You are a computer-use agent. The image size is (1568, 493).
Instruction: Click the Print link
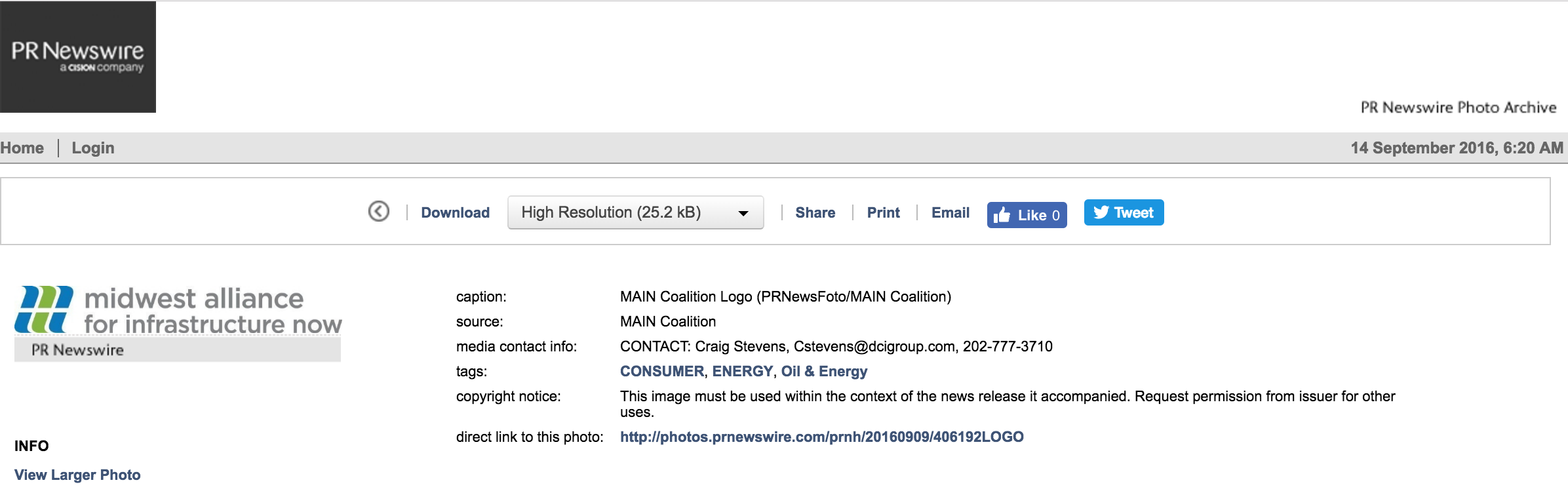(x=883, y=212)
